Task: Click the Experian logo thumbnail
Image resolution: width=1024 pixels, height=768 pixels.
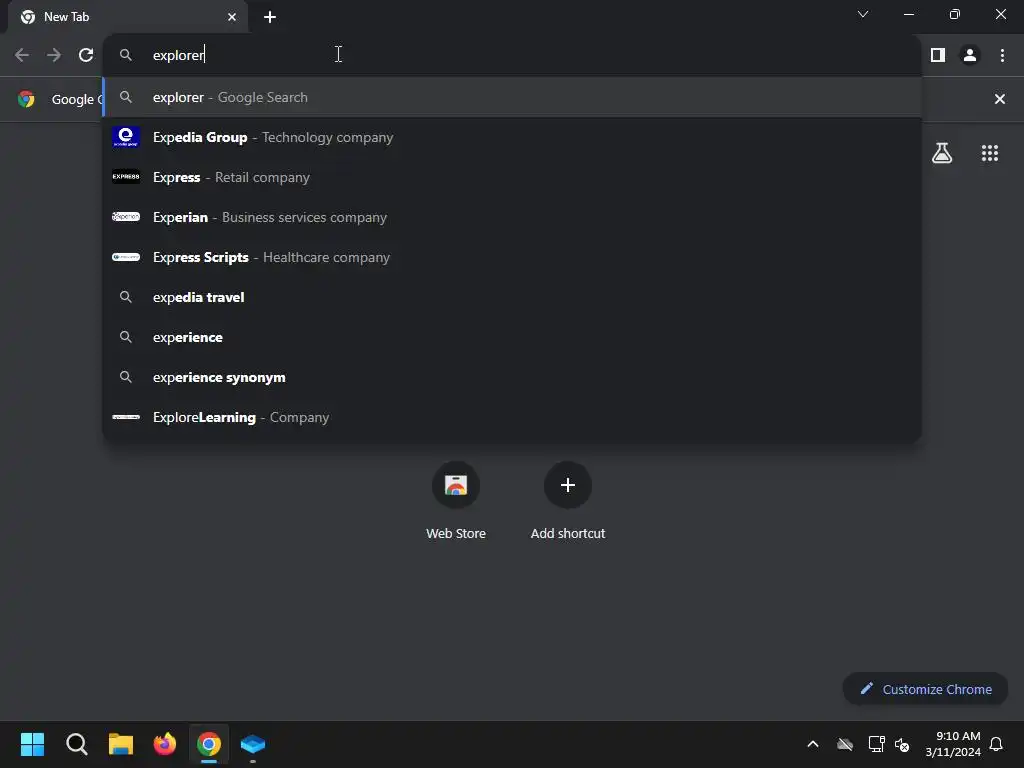Action: click(126, 217)
